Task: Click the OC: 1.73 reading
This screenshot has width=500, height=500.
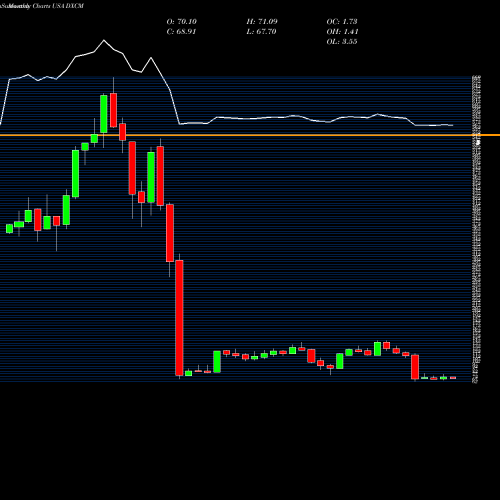Action: pyautogui.click(x=342, y=22)
